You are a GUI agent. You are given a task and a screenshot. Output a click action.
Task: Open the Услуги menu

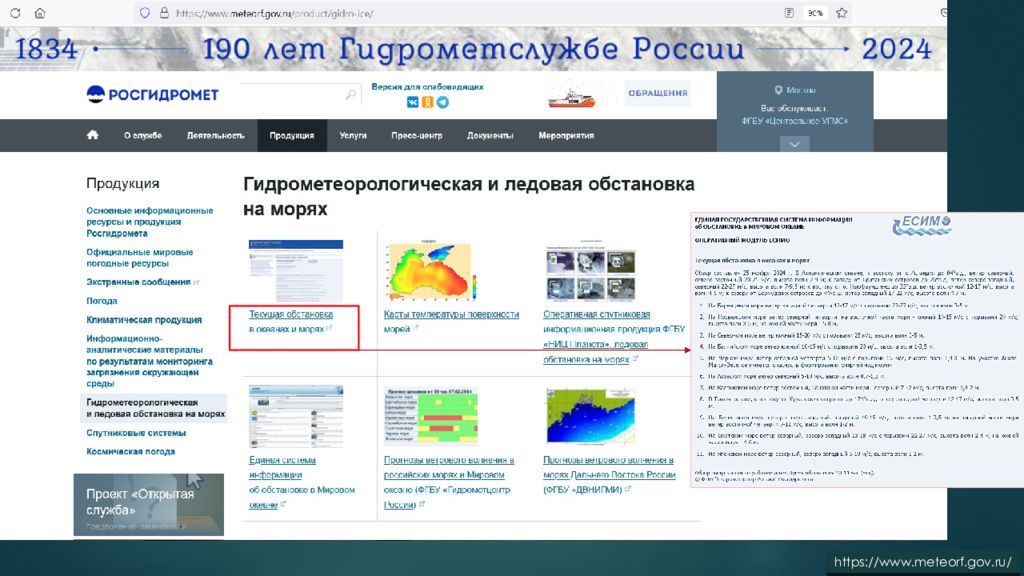[x=353, y=136]
